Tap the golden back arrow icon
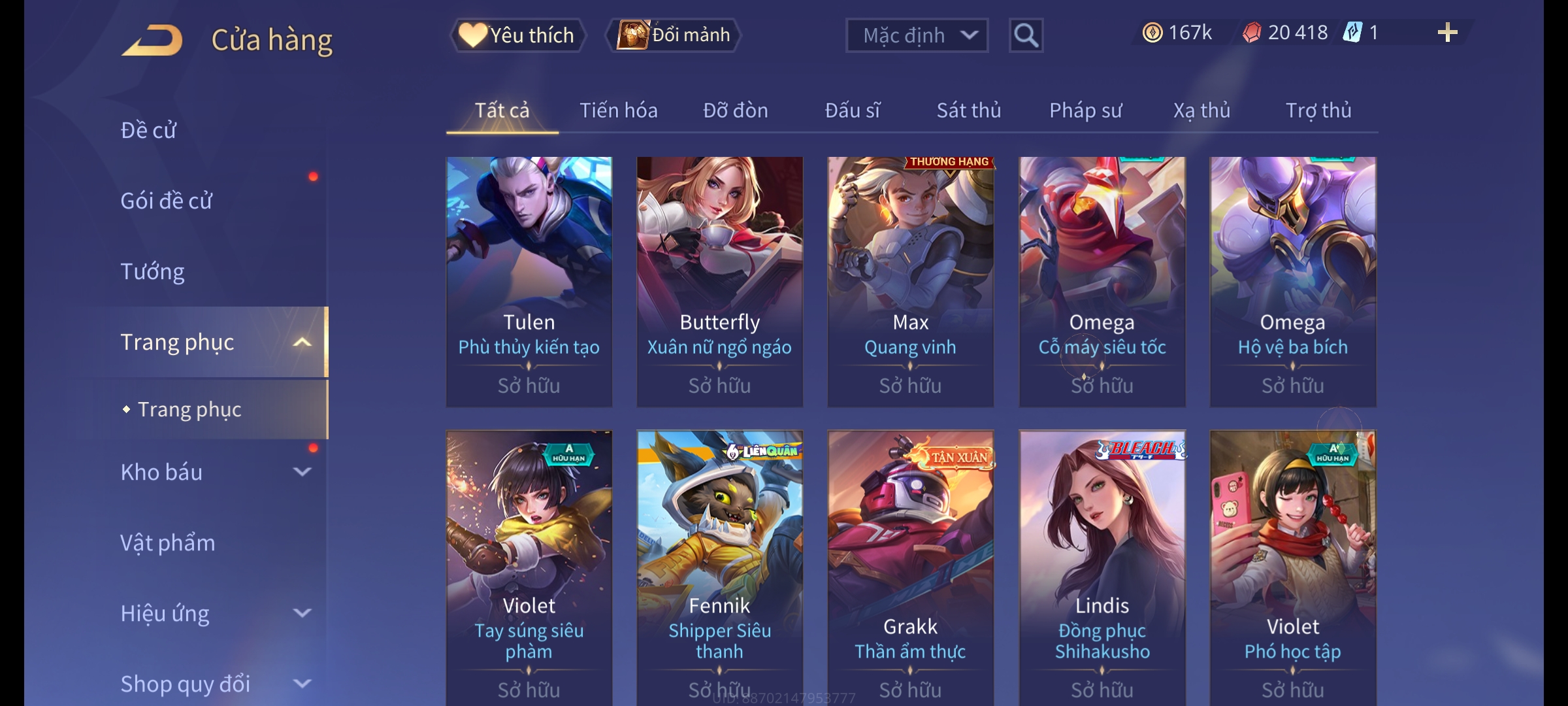Image resolution: width=1568 pixels, height=706 pixels. [152, 40]
